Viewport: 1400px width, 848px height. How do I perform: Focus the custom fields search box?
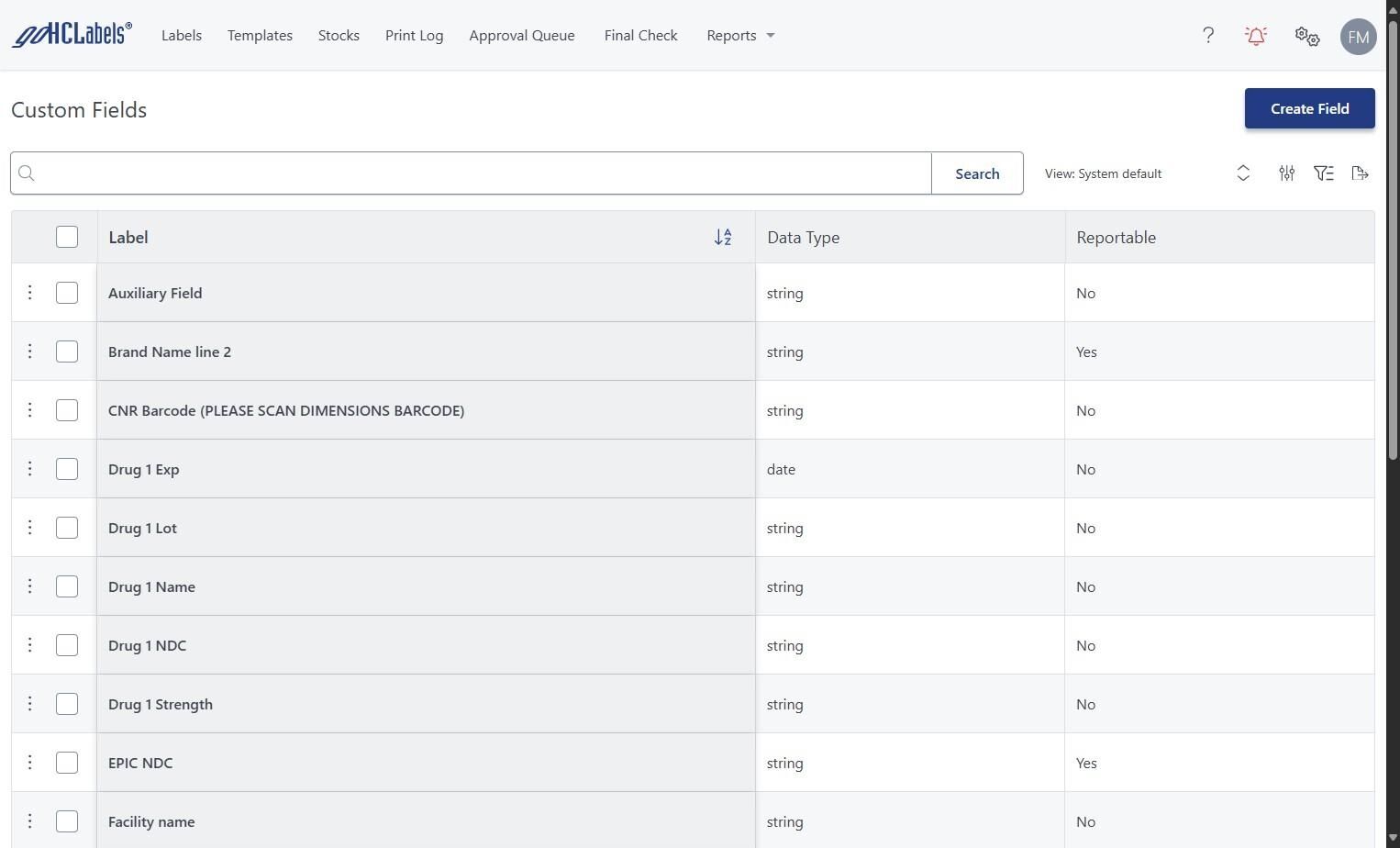coord(477,173)
